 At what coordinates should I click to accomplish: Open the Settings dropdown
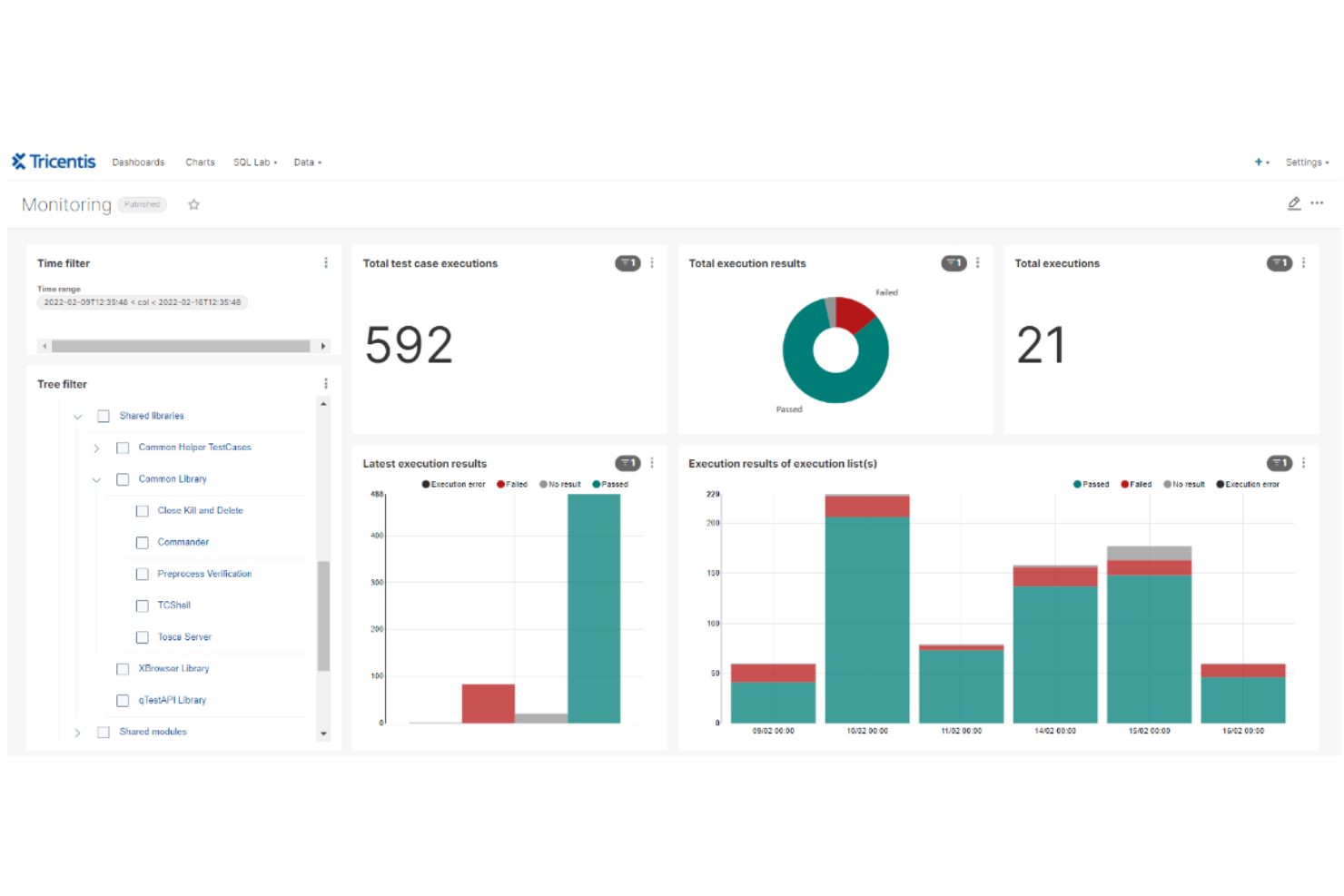click(1306, 162)
